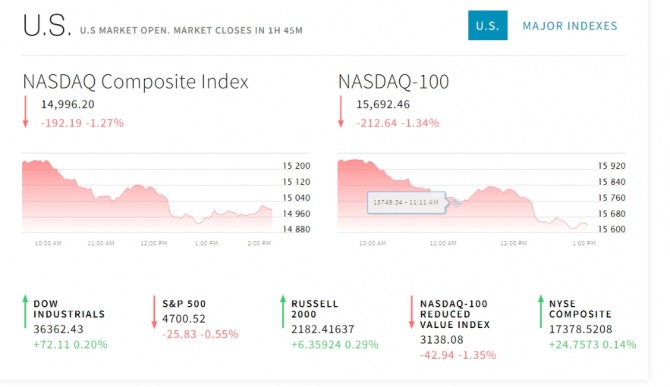
Task: Open the Russell 2000 index label
Action: coord(315,309)
